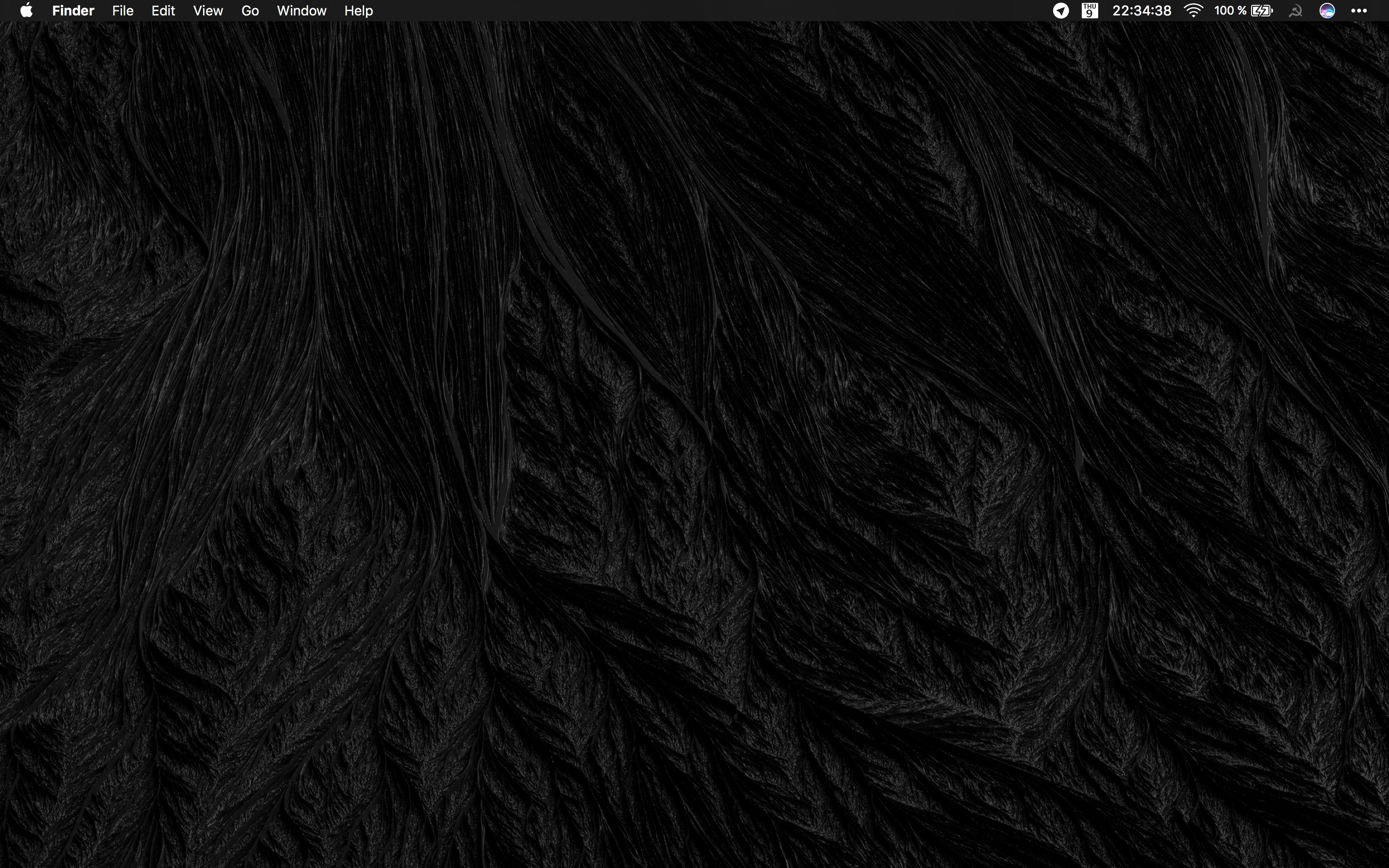Click the Telegram paper-plane status icon

pyautogui.click(x=1061, y=10)
